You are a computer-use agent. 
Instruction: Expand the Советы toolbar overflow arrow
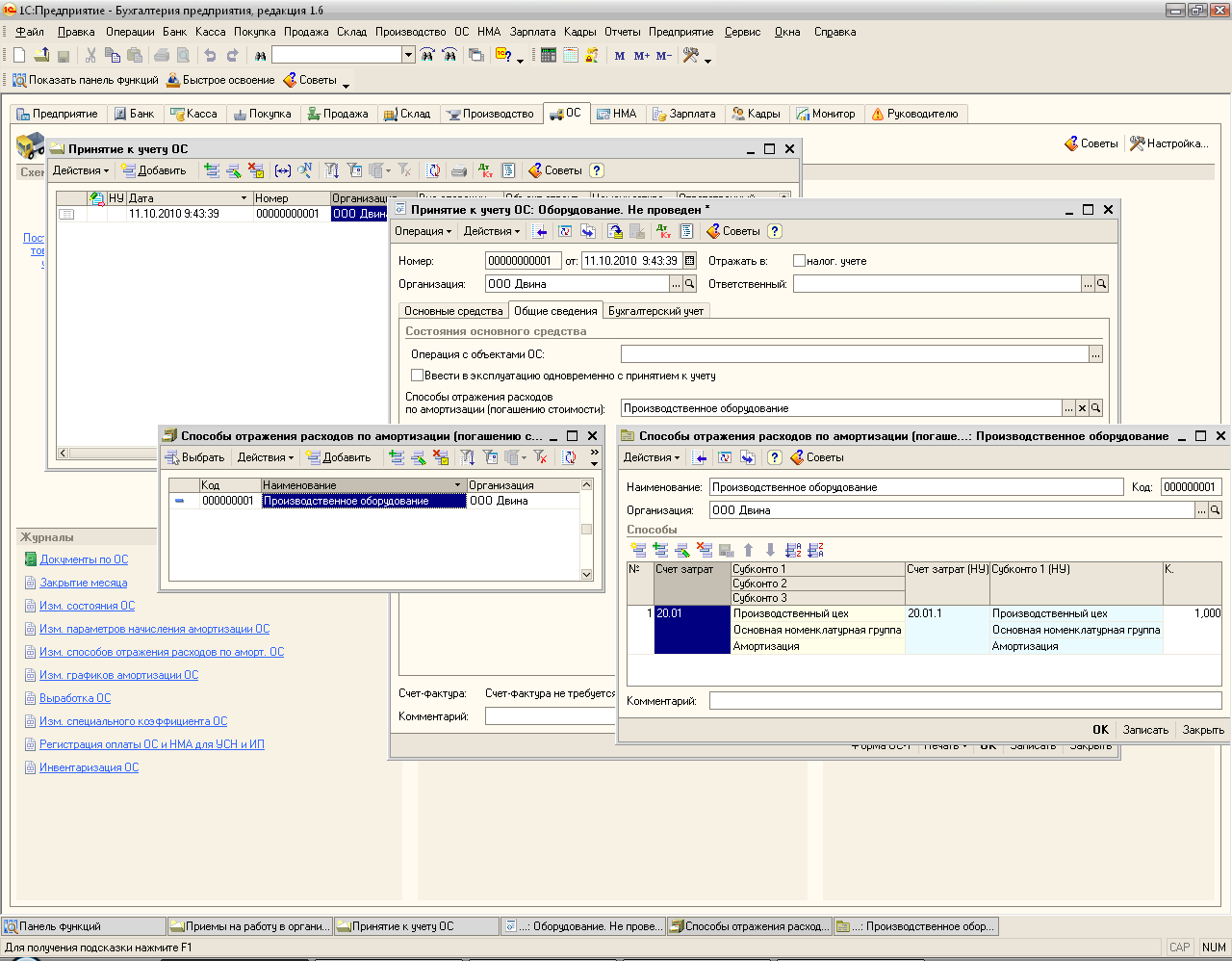click(x=346, y=86)
